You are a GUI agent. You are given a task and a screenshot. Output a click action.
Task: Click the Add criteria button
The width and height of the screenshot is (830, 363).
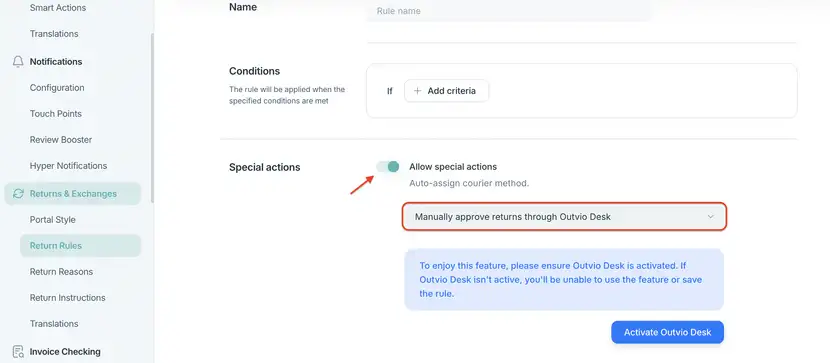coord(446,91)
